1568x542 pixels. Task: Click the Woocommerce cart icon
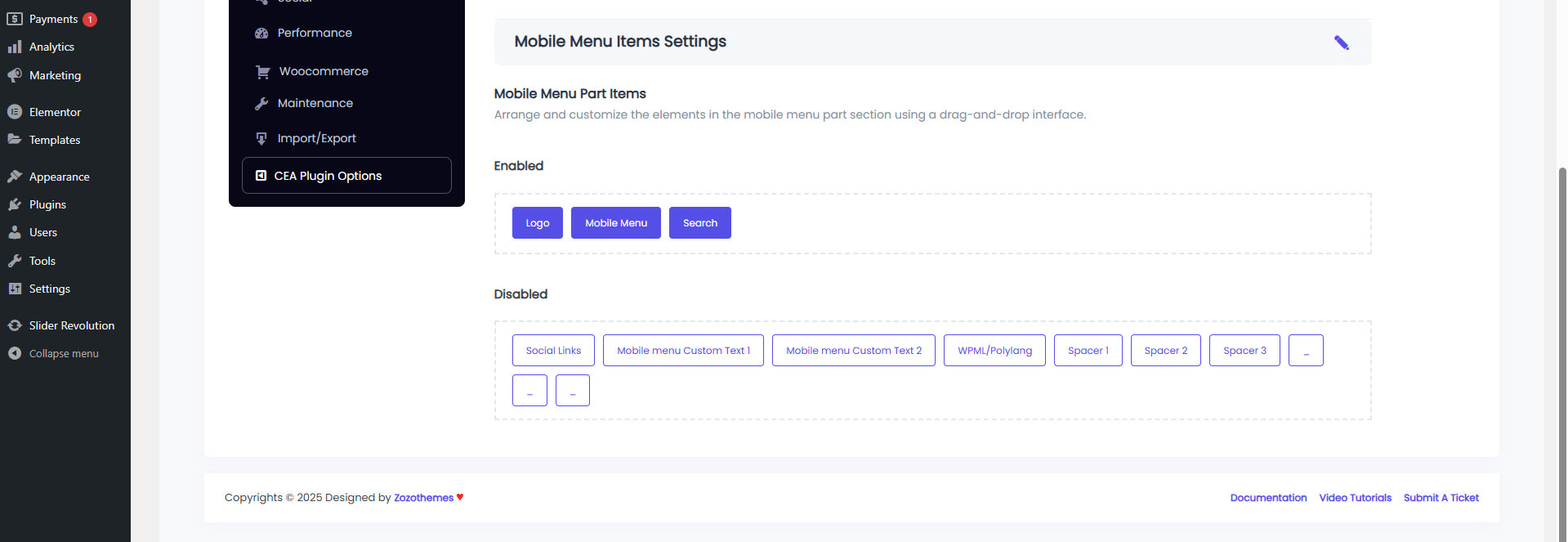pos(262,72)
